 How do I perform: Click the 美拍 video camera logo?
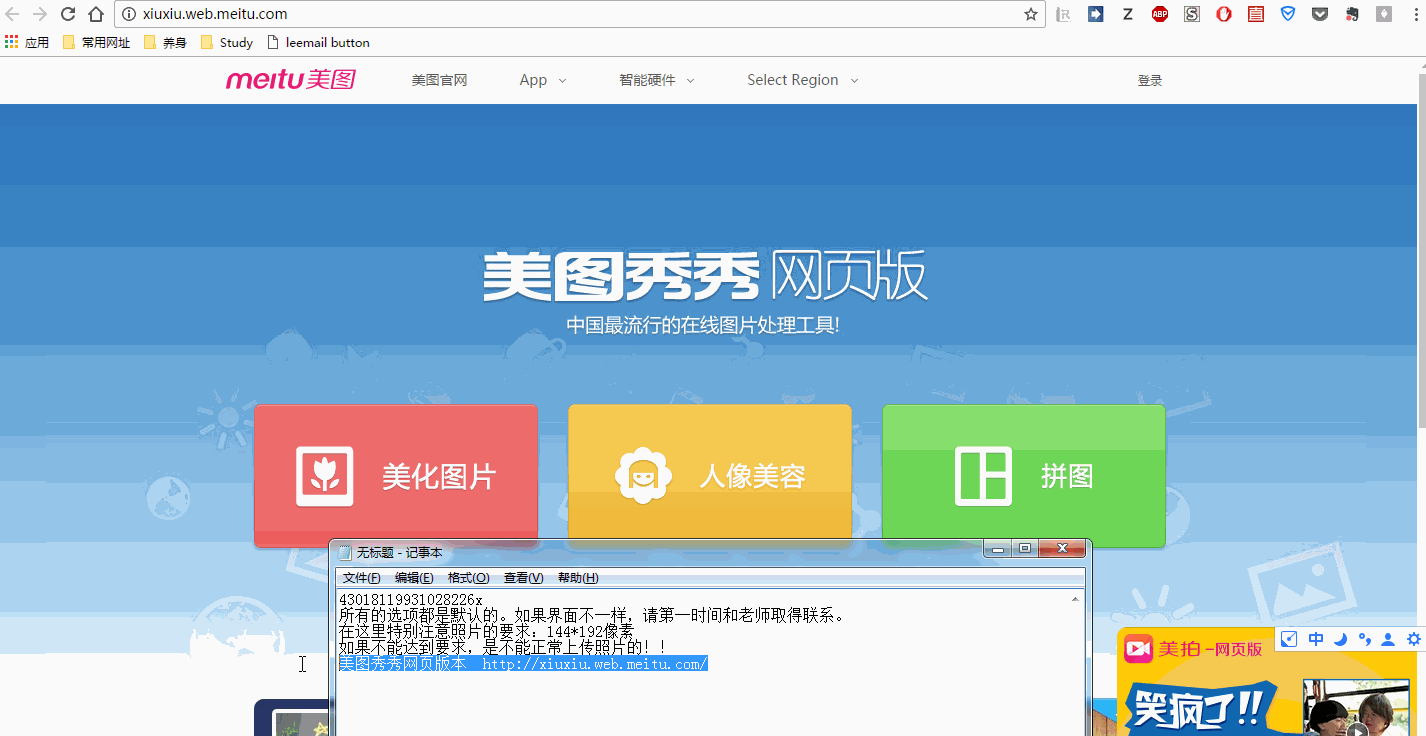[x=1138, y=649]
